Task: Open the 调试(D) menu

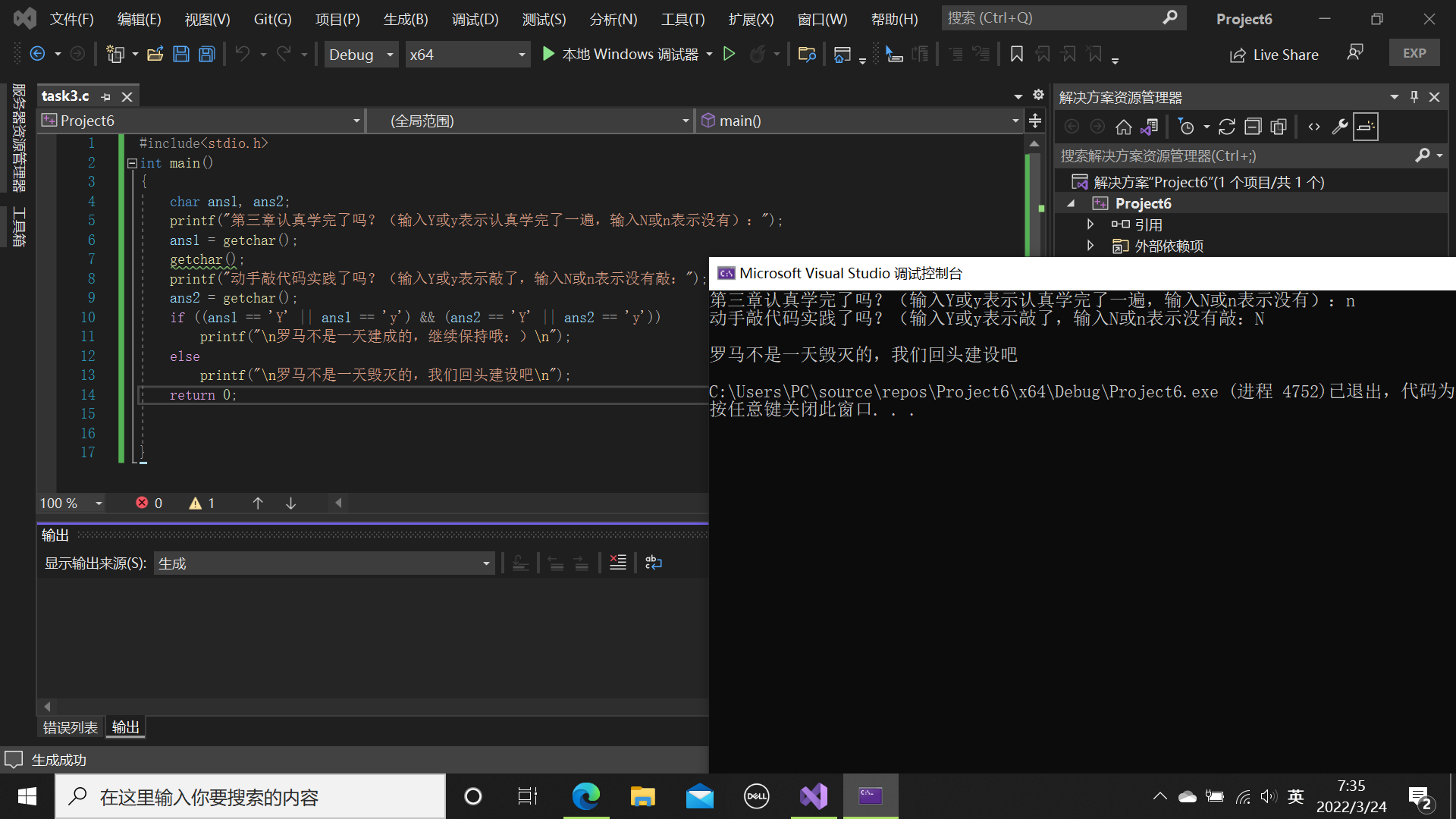Action: 475,19
